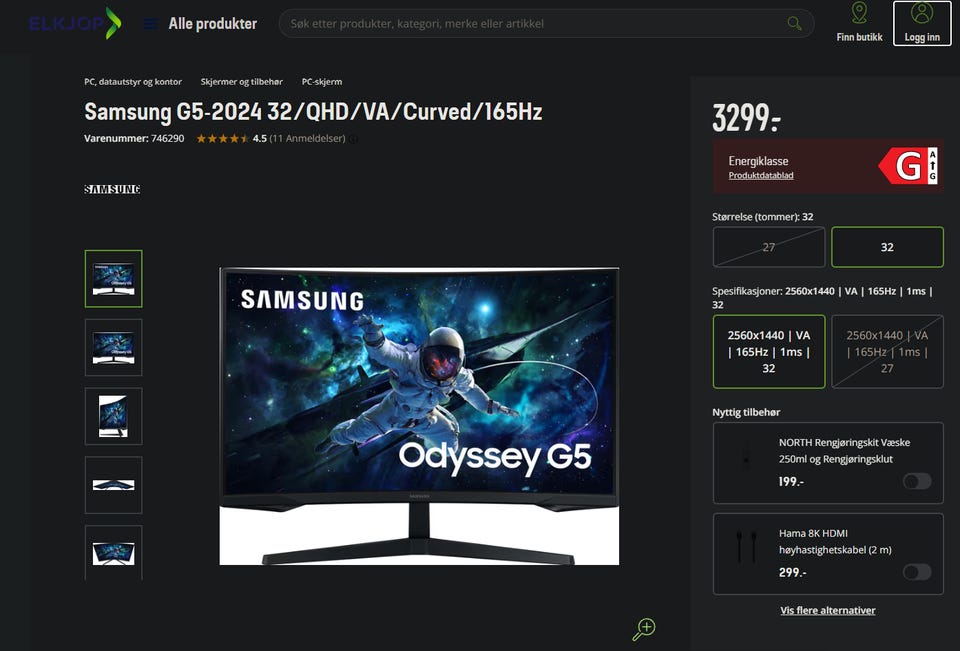Enable NORTH Rengjøringskit accessory toggle
Screen dimensions: 960x651
pyautogui.click(x=917, y=481)
